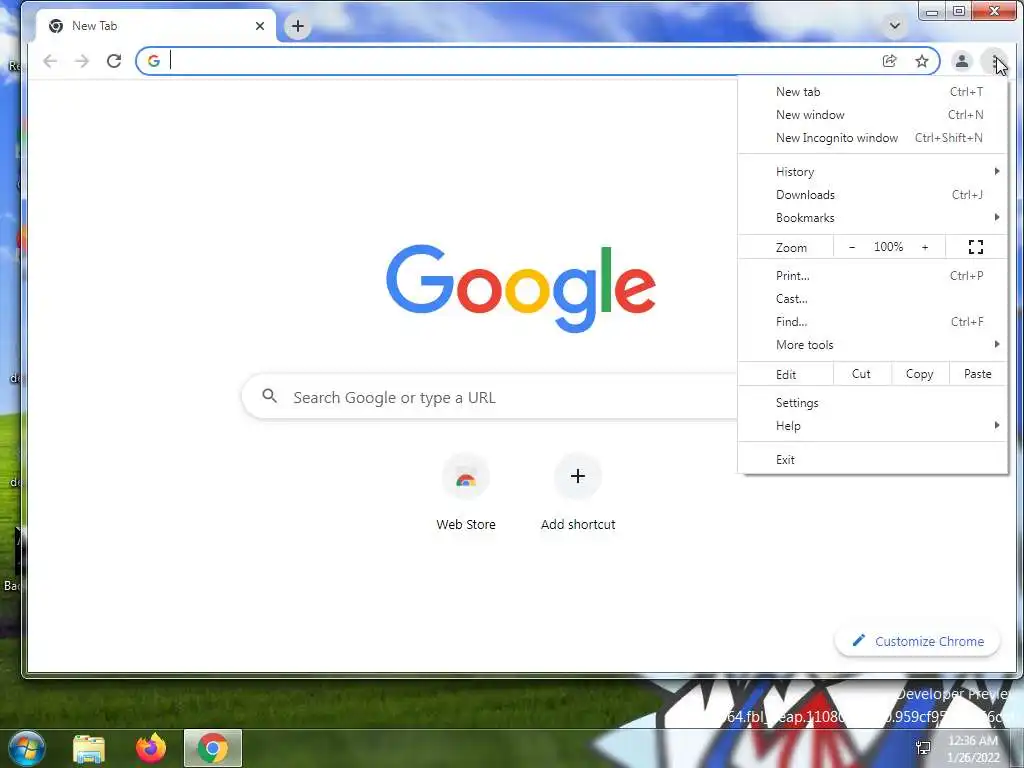1024x768 pixels.
Task: Open the tab search chevron
Action: tap(895, 26)
